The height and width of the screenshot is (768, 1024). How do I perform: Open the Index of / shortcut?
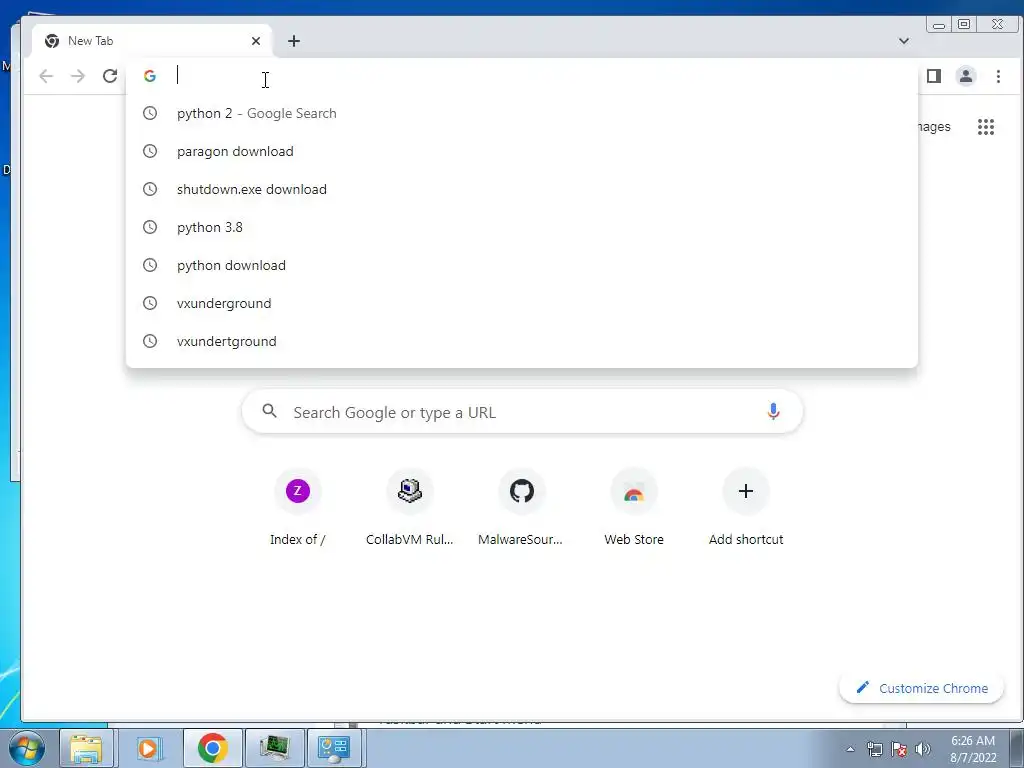click(x=298, y=507)
